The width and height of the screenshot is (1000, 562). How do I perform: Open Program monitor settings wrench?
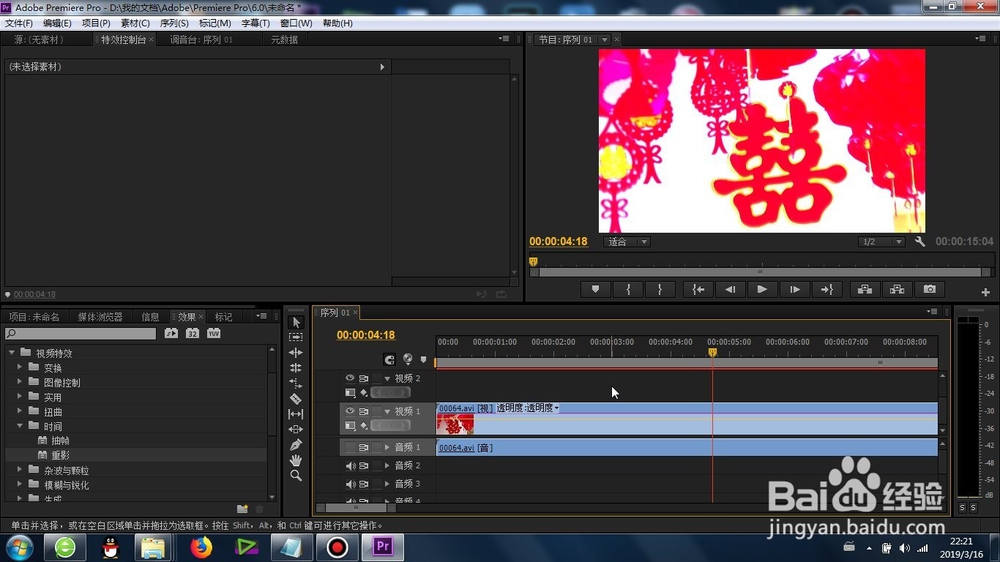tap(920, 242)
